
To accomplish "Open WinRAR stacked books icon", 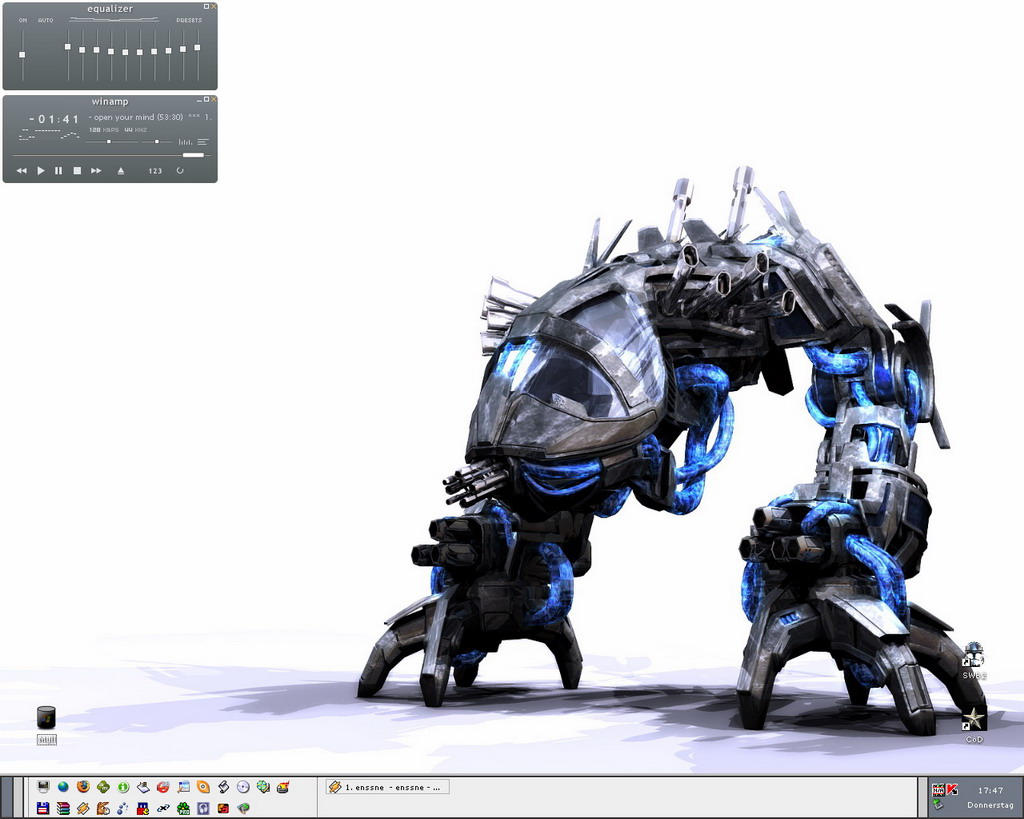I will point(63,808).
